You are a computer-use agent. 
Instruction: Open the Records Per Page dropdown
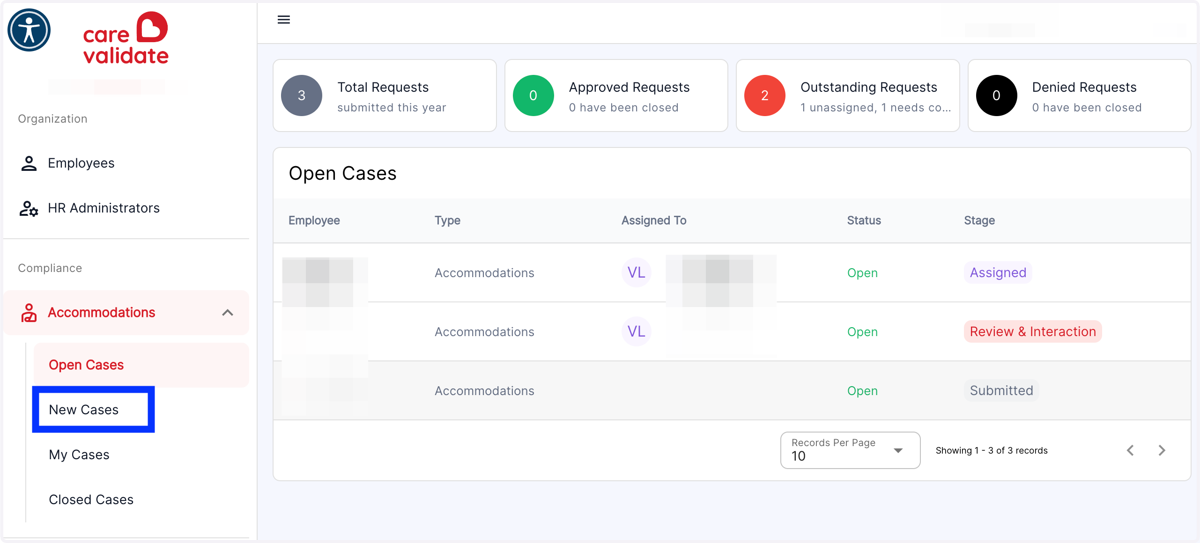(x=850, y=451)
